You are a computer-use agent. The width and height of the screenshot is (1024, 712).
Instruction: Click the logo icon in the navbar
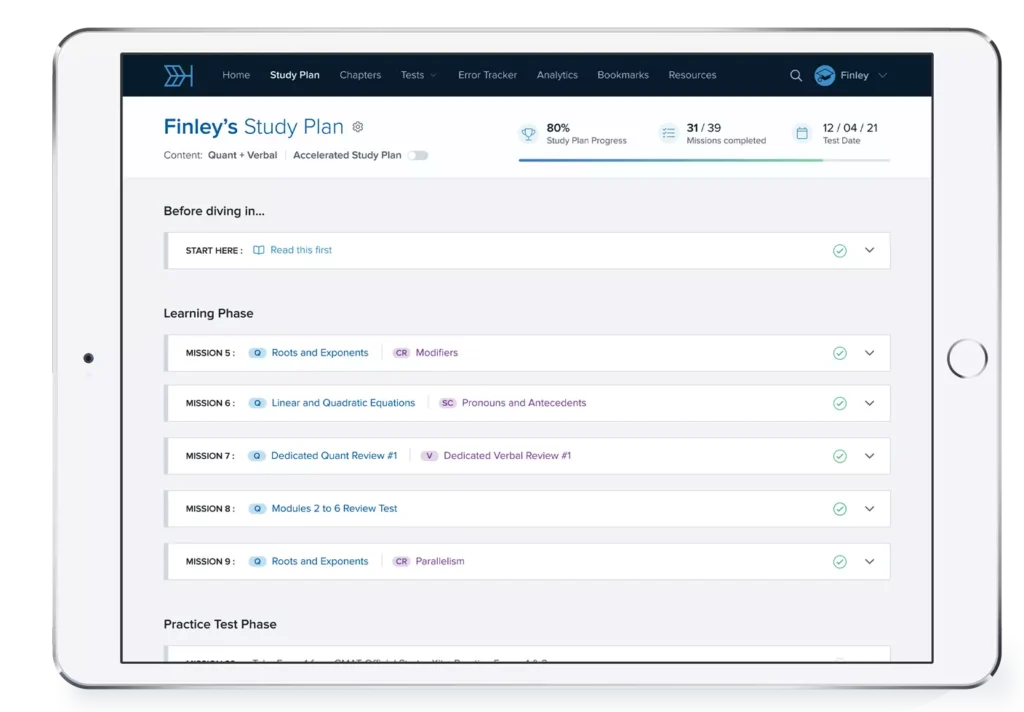(178, 76)
